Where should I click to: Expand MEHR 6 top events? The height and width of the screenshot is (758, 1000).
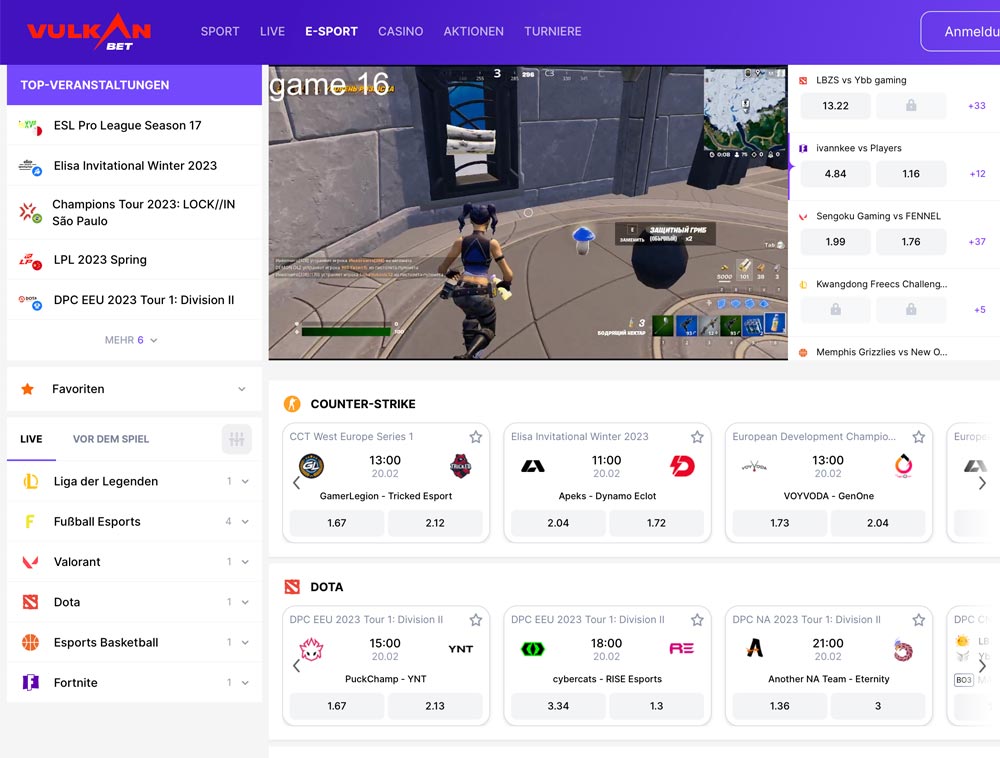pyautogui.click(x=131, y=340)
